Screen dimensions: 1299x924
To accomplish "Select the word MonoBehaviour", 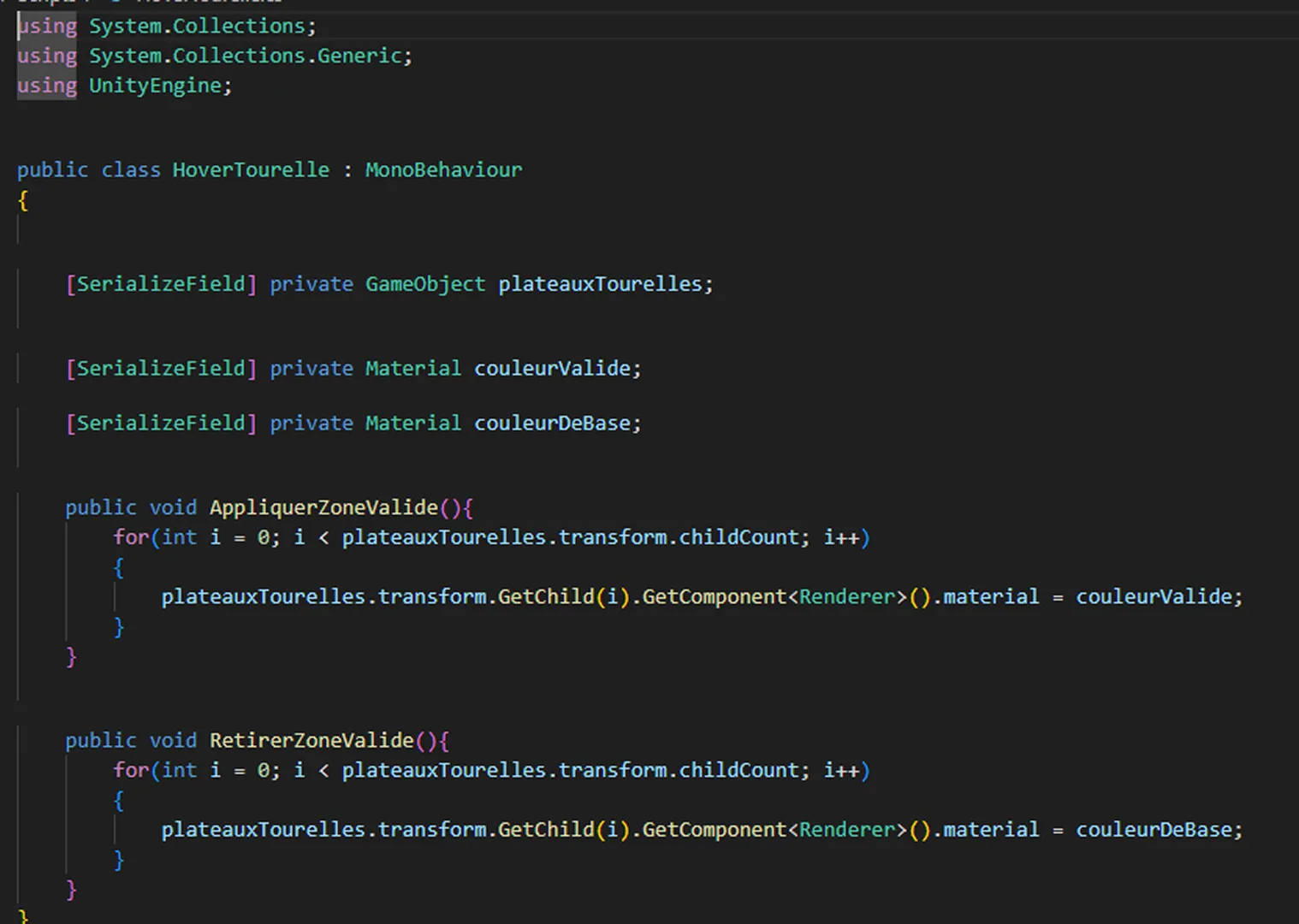I will [x=443, y=169].
